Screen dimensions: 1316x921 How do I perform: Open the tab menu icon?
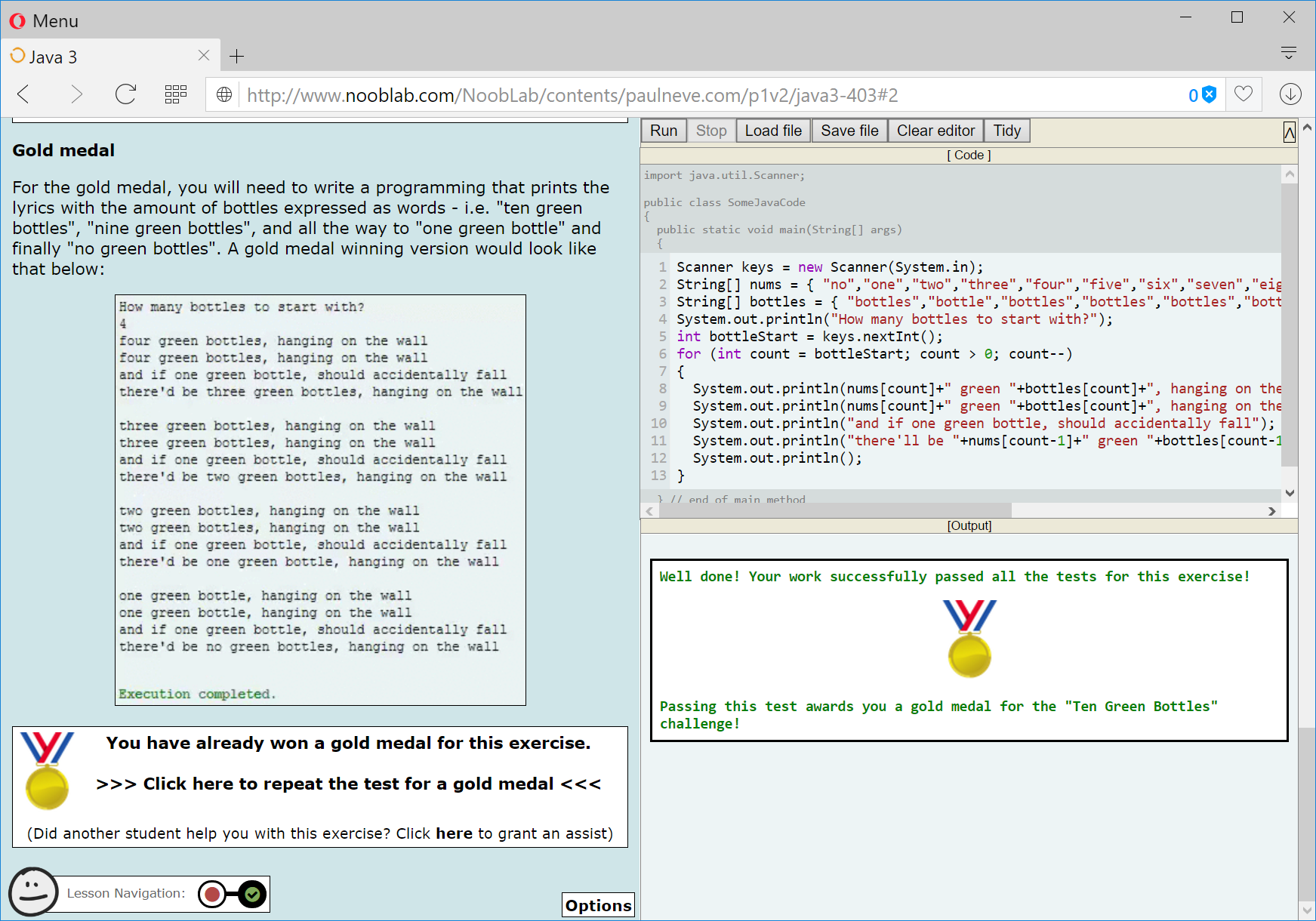click(x=1289, y=53)
